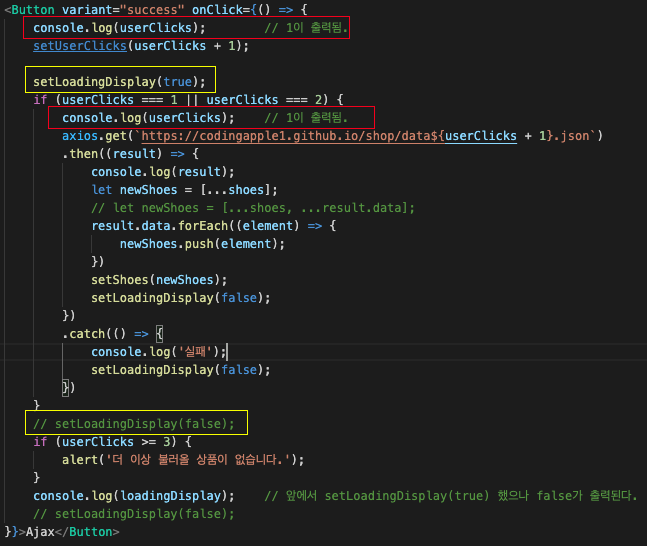Image resolution: width=647 pixels, height=546 pixels.
Task: Click the console.log(result) statement
Action: click(x=163, y=172)
